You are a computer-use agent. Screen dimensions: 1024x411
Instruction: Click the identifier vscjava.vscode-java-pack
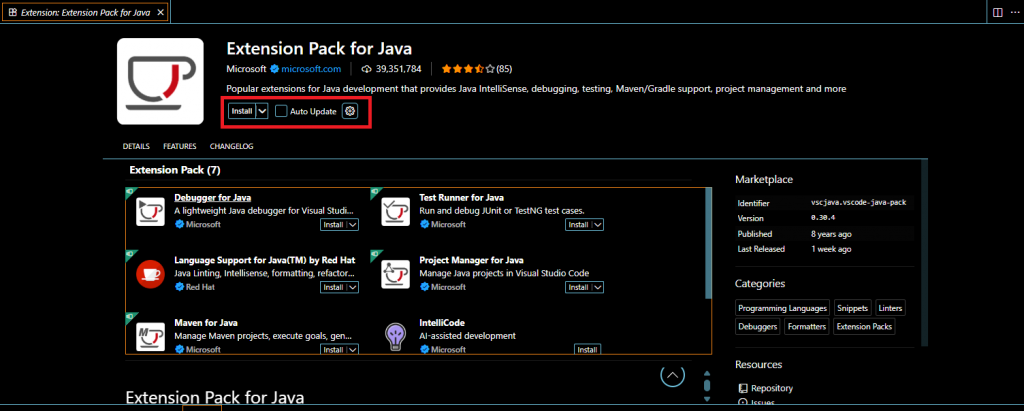858,203
